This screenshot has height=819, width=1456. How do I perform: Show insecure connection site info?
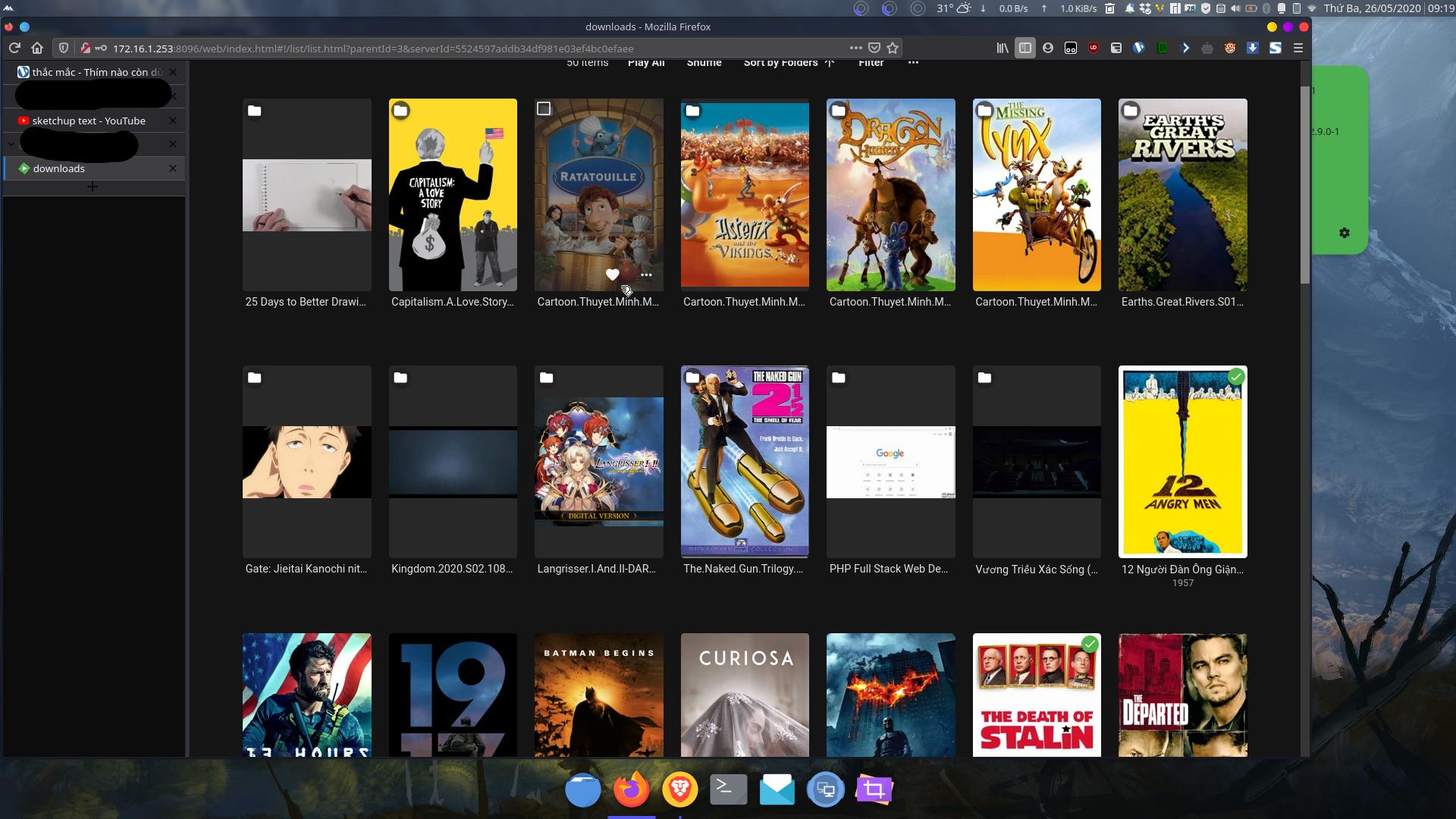[86, 48]
